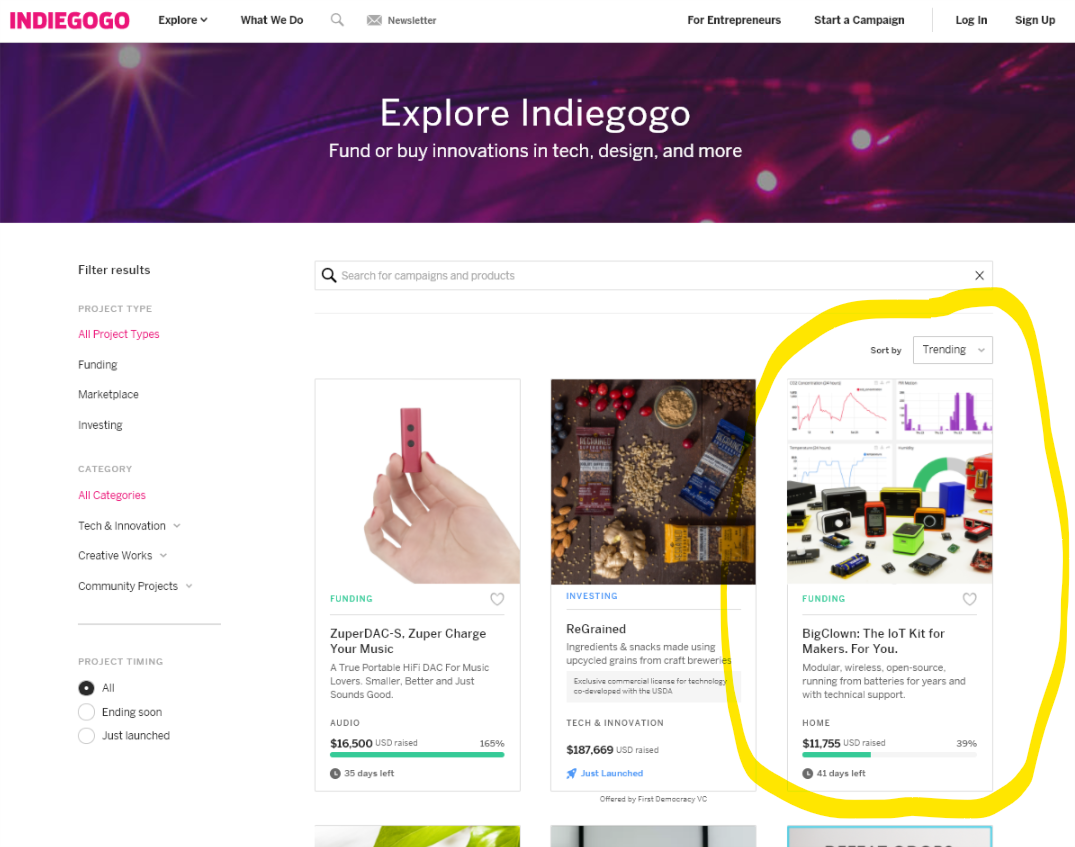Clear the search box with X icon
1075x847 pixels.
(x=979, y=275)
